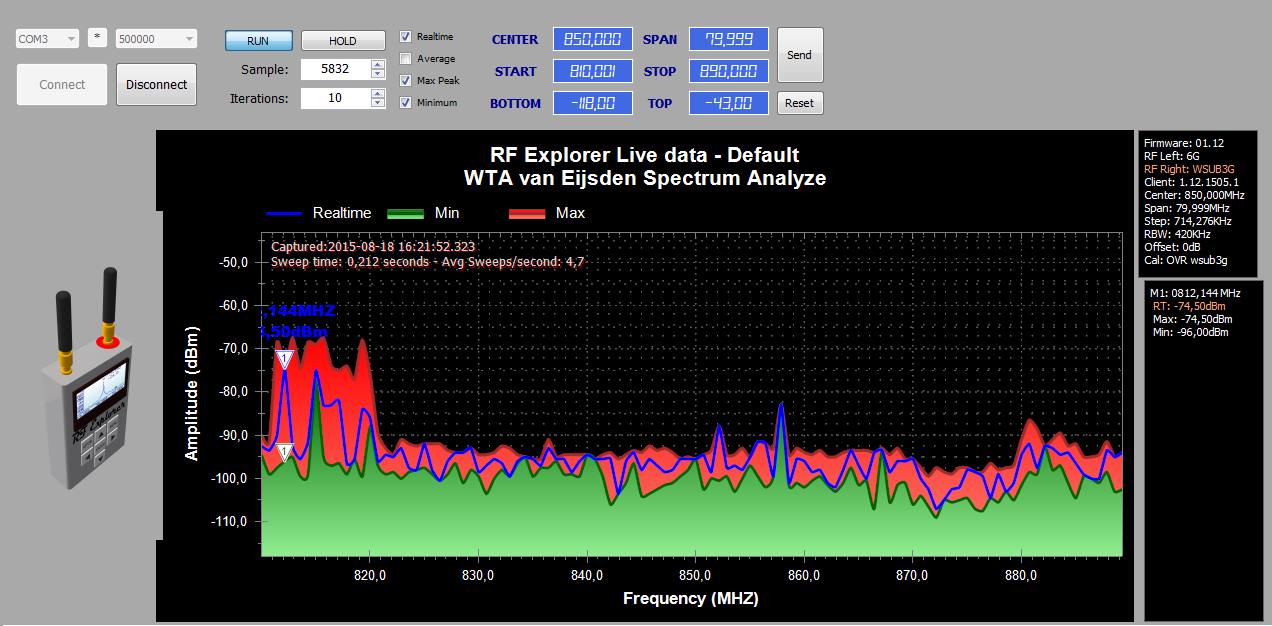Screen dimensions: 1272x626
Task: Click the 'RF Left: 6G' info line
Action: pos(1172,155)
